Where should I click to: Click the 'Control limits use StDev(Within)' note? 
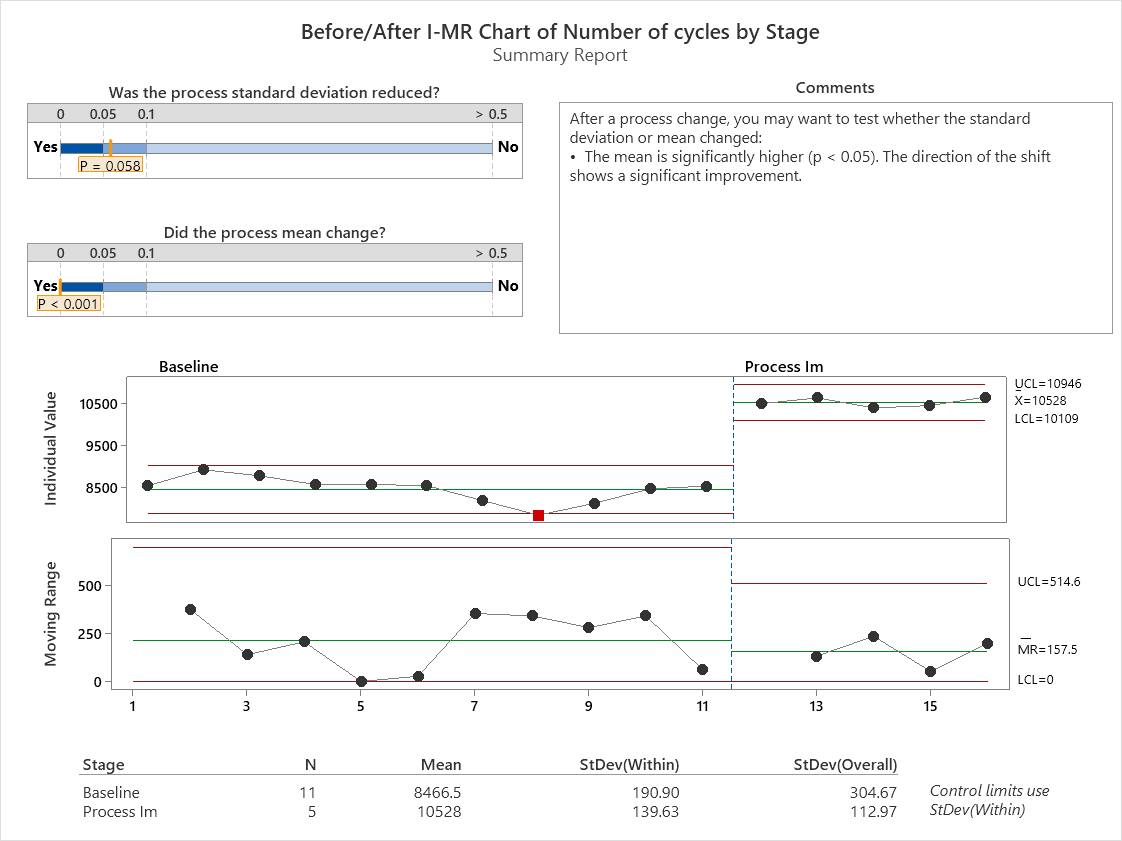tap(989, 800)
